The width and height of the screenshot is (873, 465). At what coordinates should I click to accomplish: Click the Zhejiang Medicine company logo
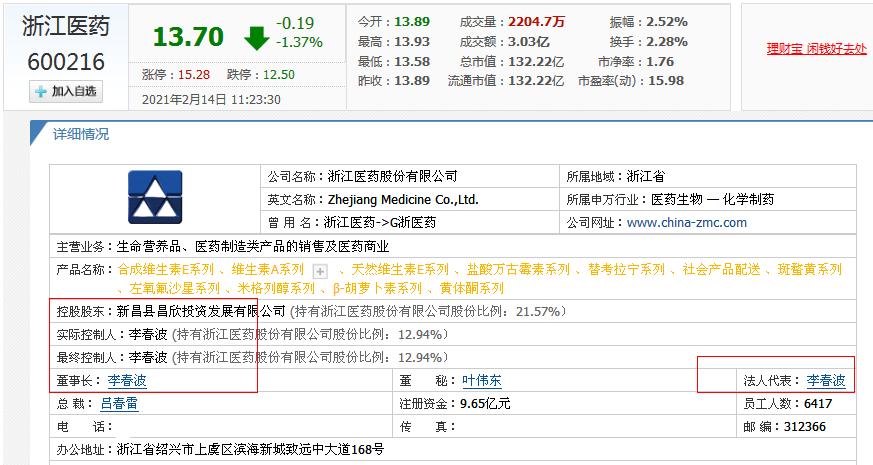(155, 198)
